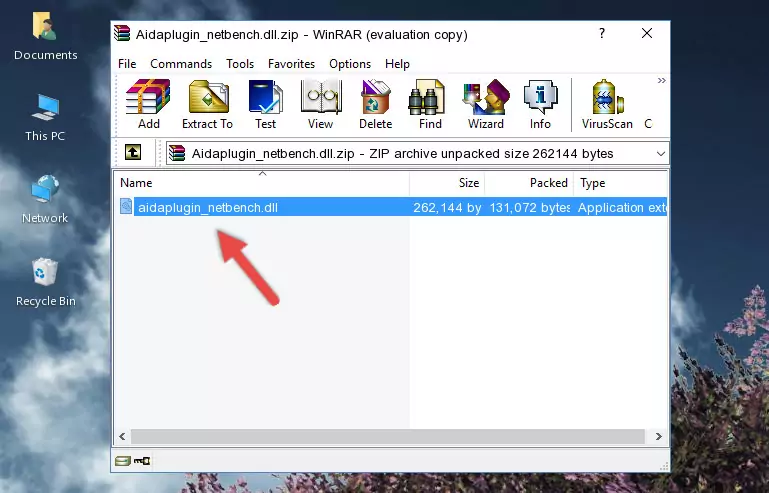Open the archive path dropdown
This screenshot has width=769, height=493.
pyautogui.click(x=661, y=154)
